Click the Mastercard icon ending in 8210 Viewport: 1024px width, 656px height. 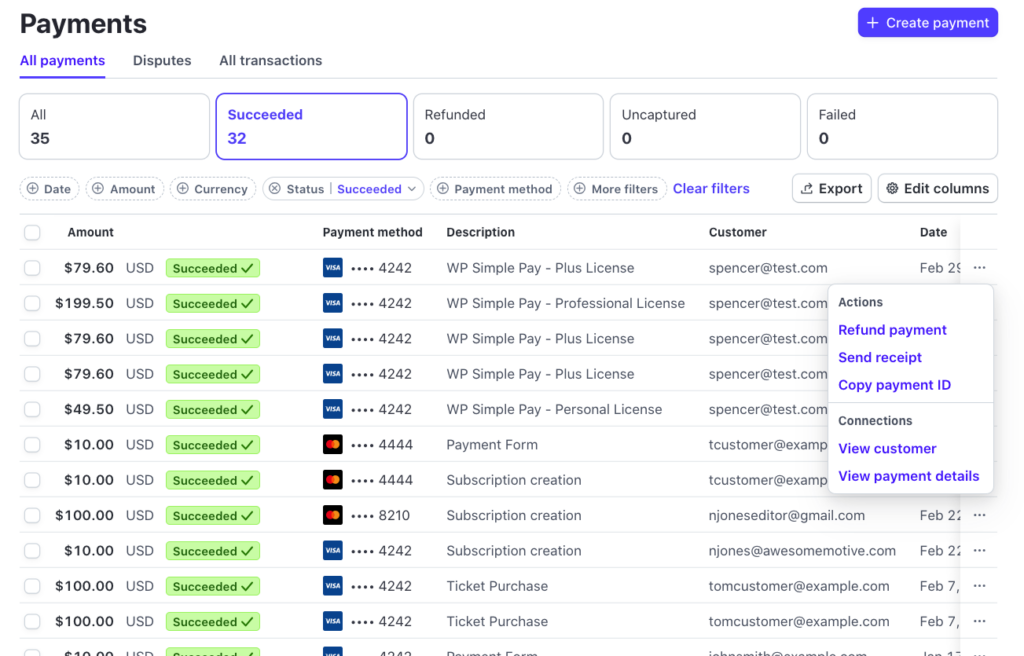pyautogui.click(x=333, y=515)
